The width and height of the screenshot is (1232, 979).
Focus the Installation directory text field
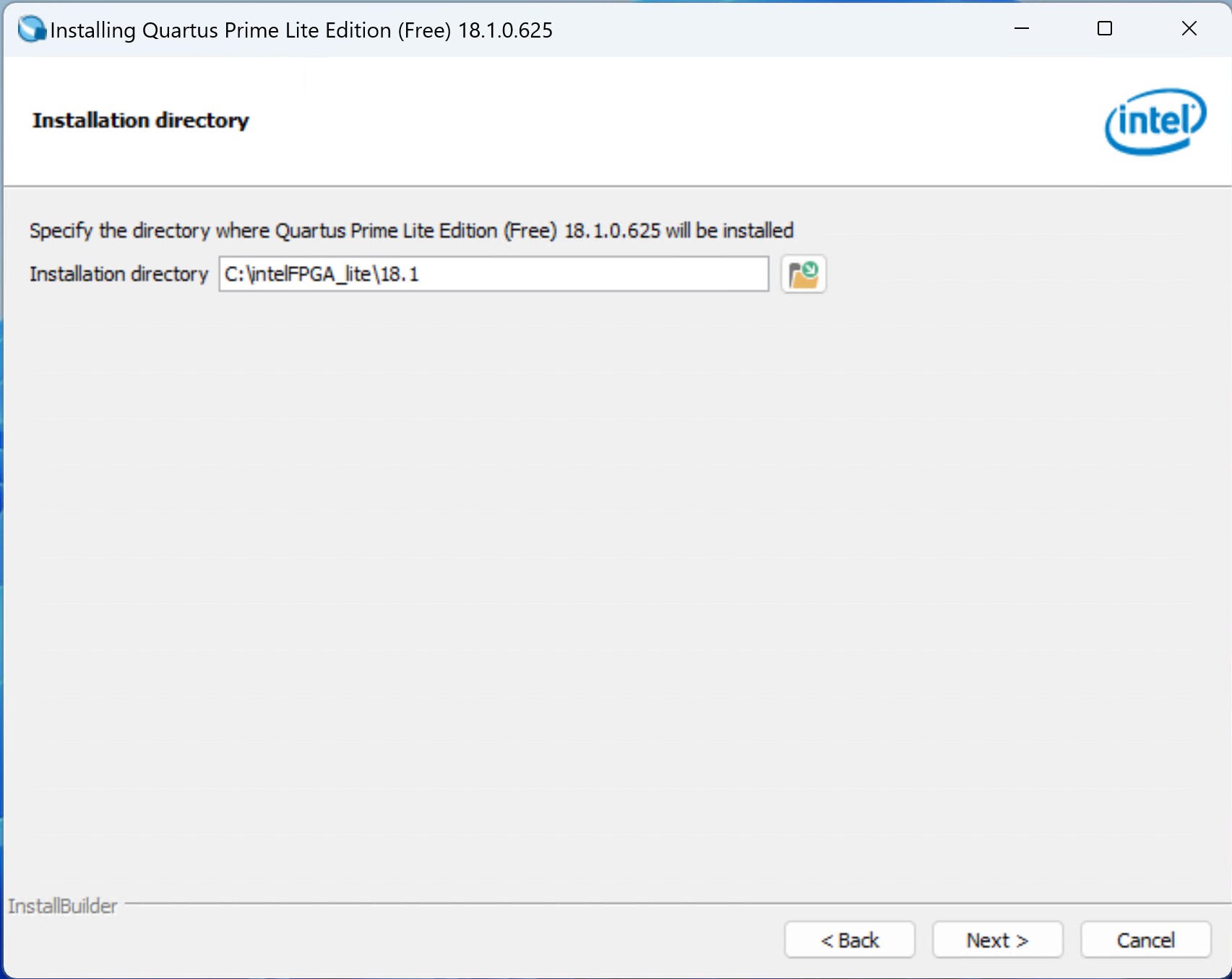(x=494, y=274)
